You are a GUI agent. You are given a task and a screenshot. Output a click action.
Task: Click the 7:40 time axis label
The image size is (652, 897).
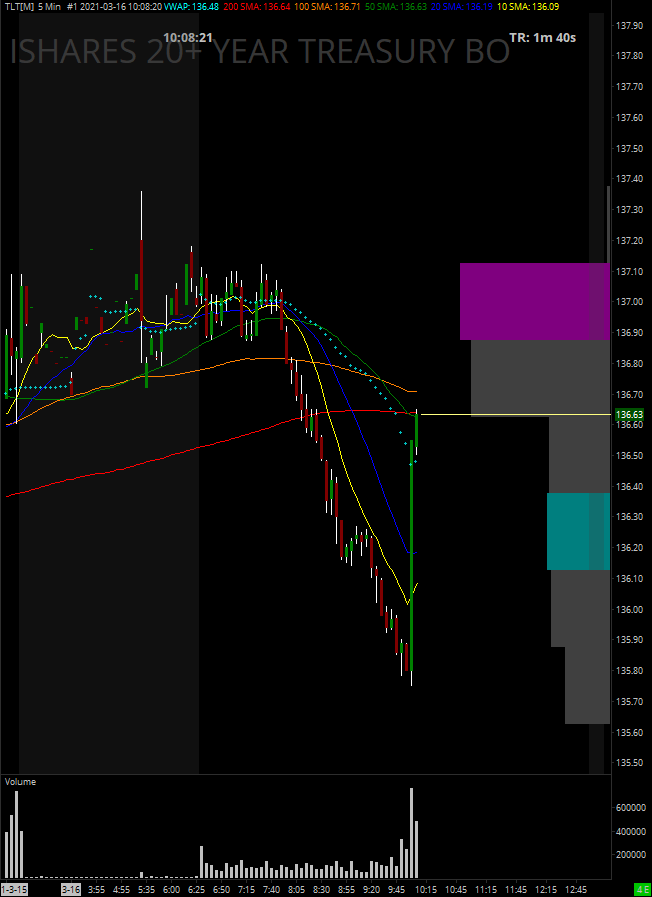pyautogui.click(x=272, y=890)
